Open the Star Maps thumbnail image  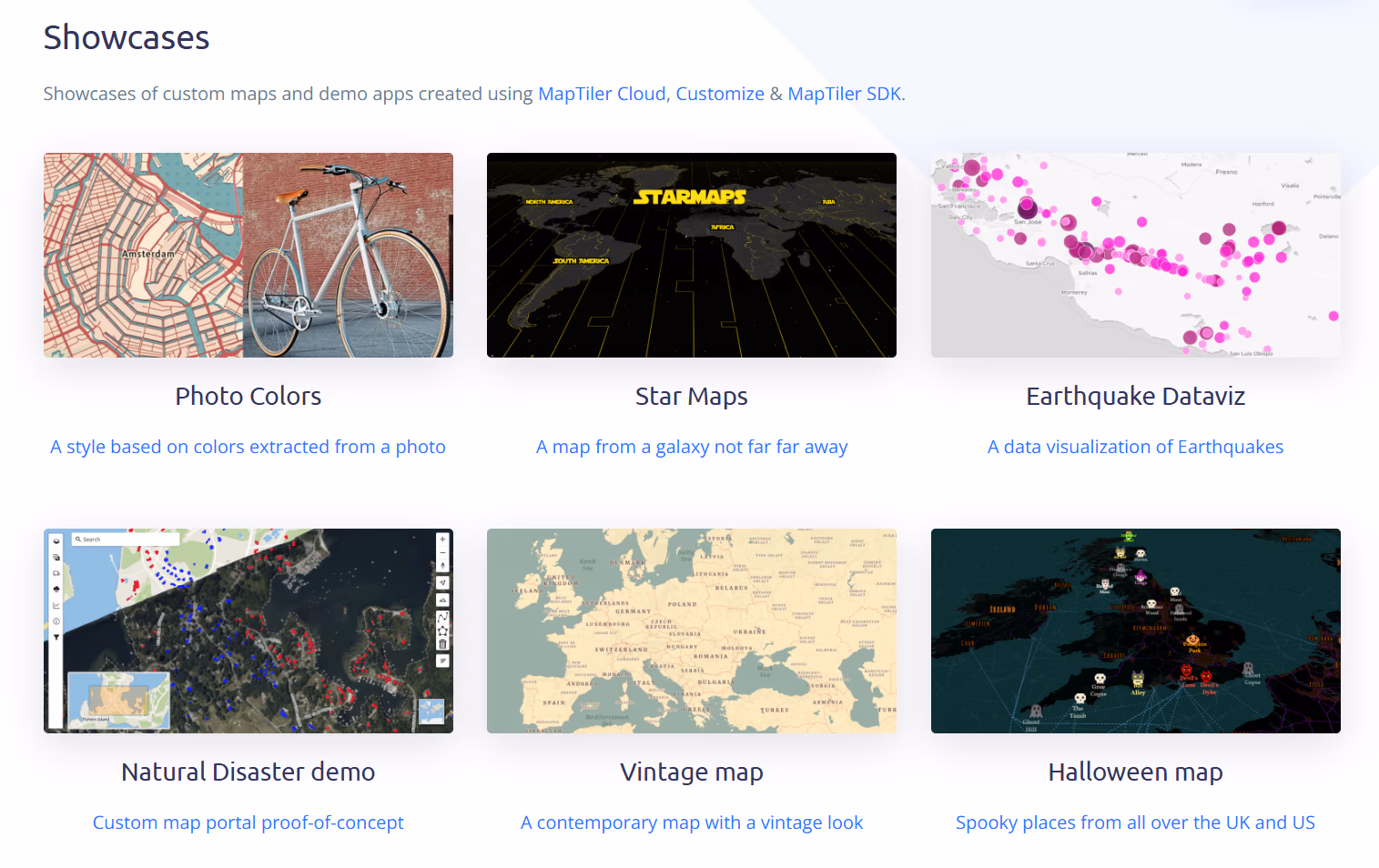click(x=692, y=255)
